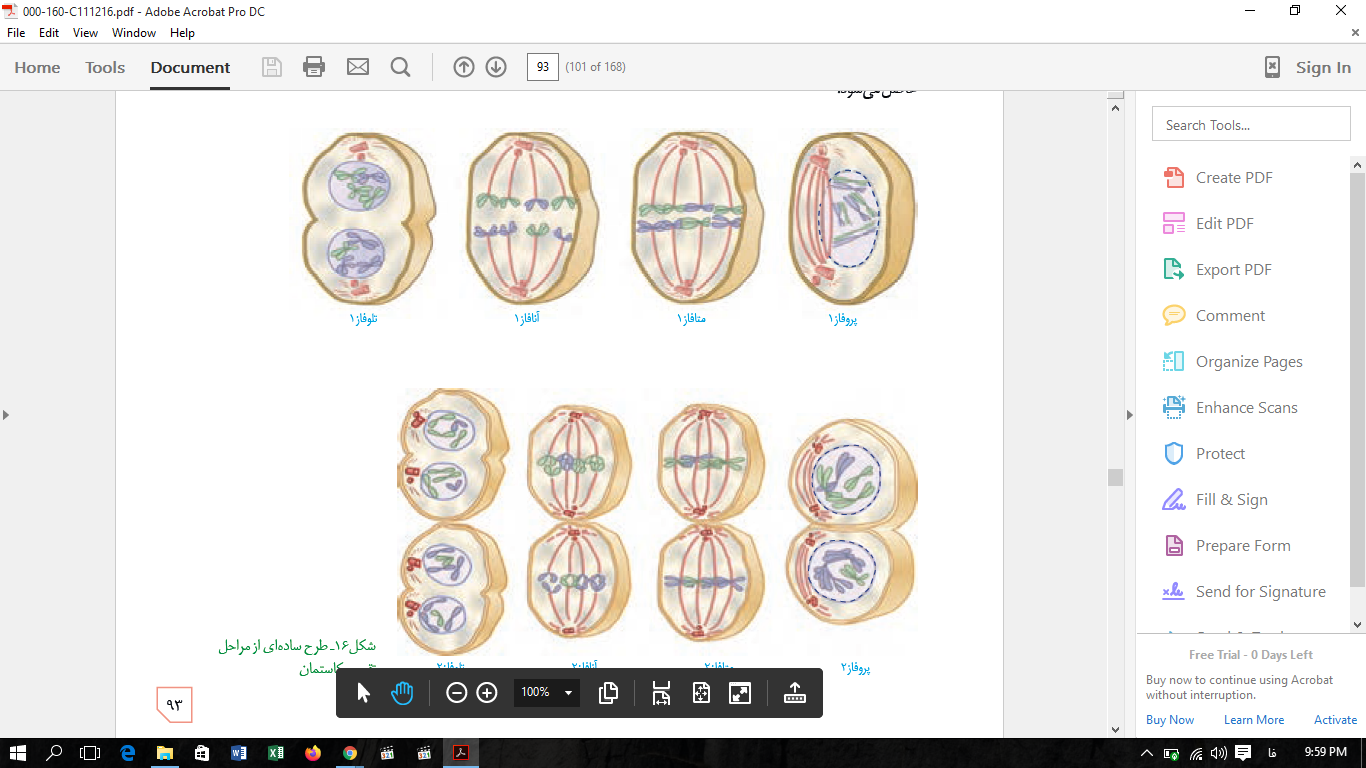The image size is (1366, 768).
Task: Enter full screen mode icon
Action: tap(740, 692)
